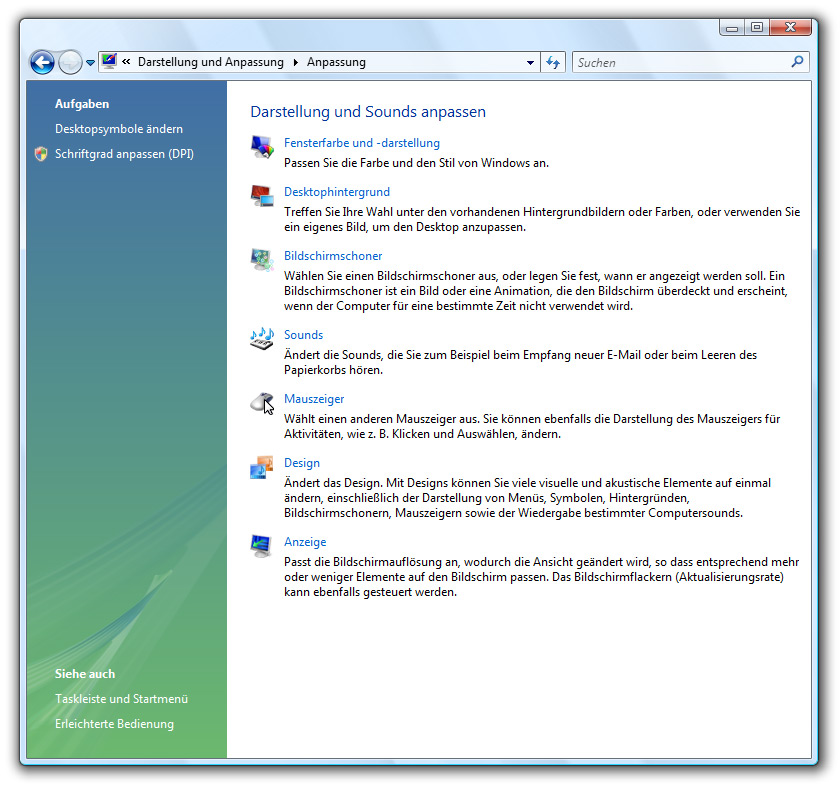840x787 pixels.
Task: Select Darstellung und Anpassung breadcrumb
Action: (211, 62)
